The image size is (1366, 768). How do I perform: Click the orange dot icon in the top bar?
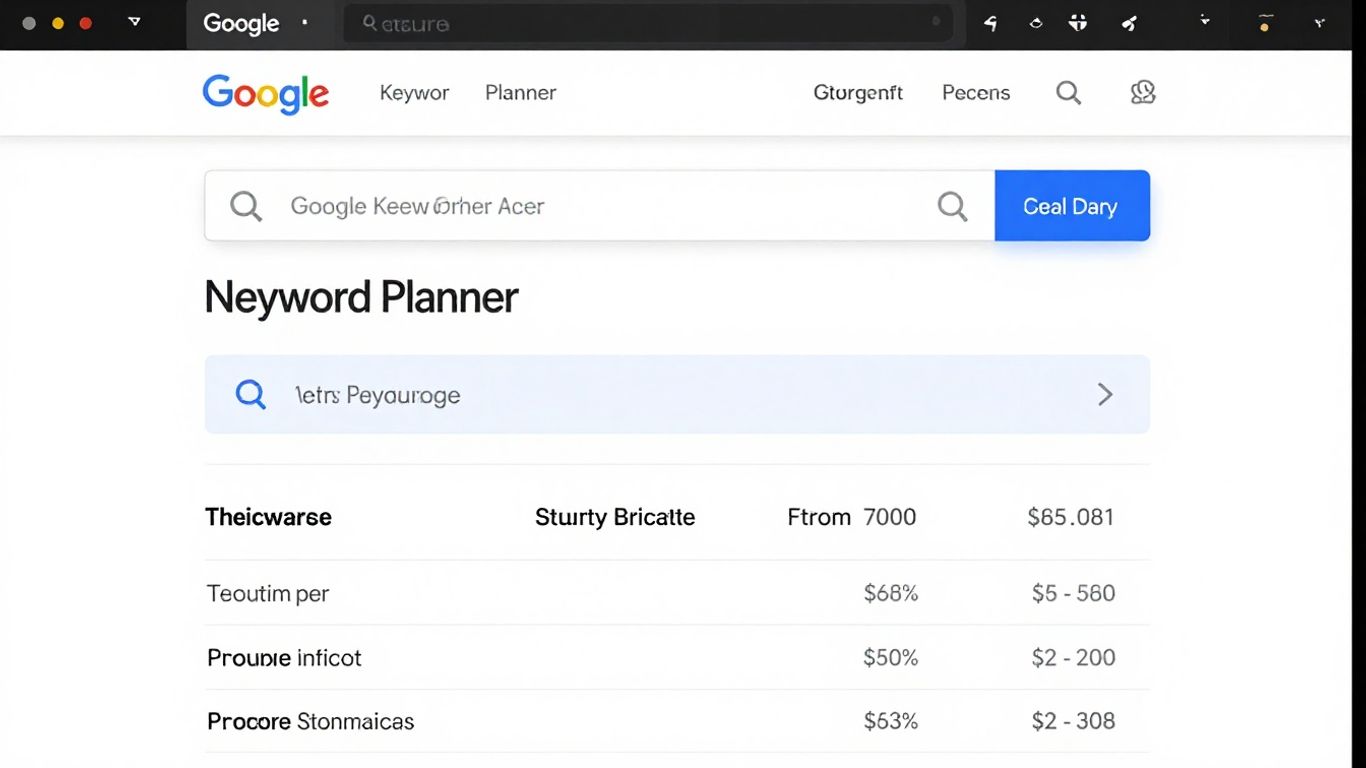pyautogui.click(x=1265, y=23)
